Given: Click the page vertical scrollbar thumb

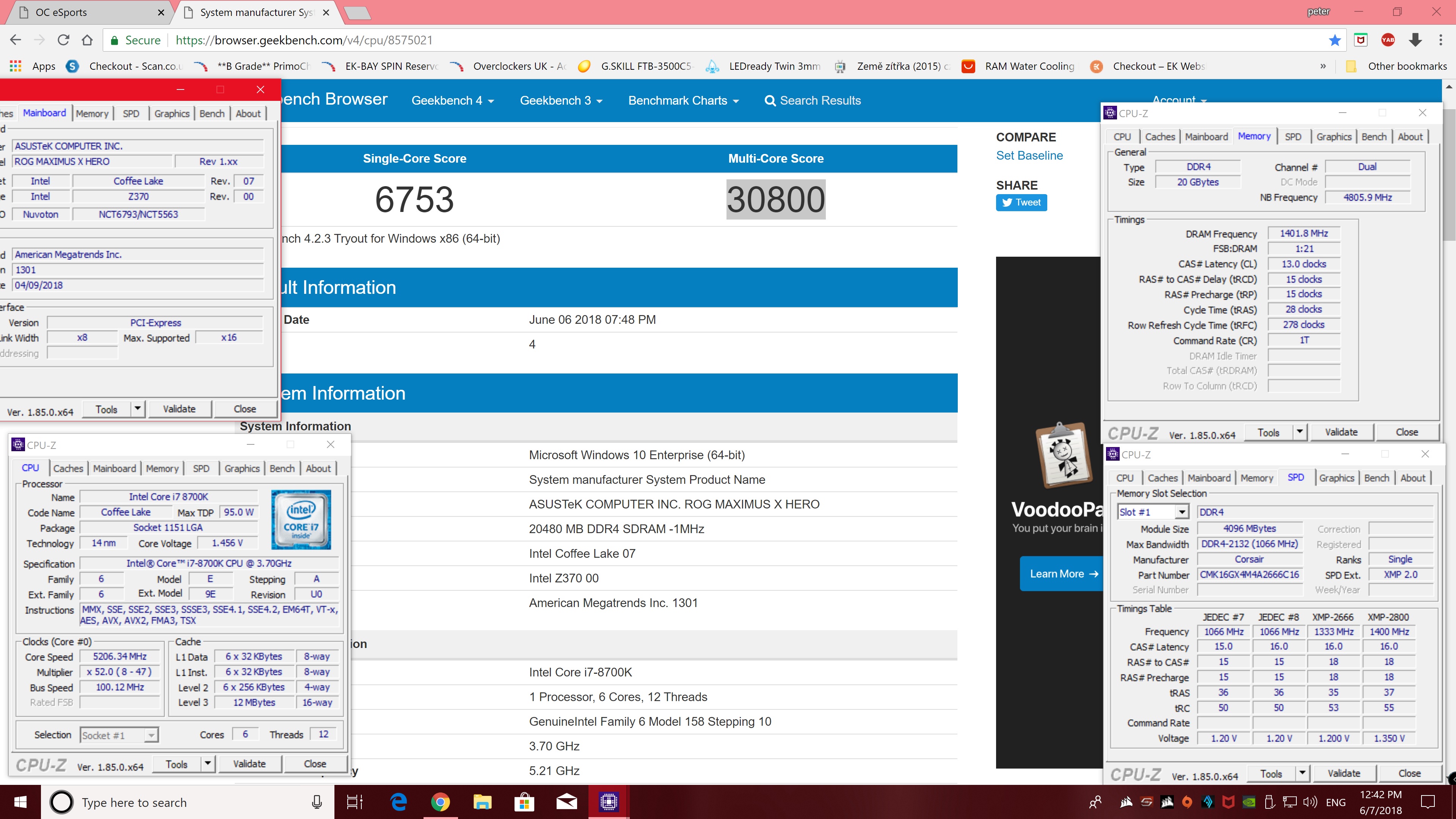Looking at the screenshot, I should click(x=1449, y=175).
